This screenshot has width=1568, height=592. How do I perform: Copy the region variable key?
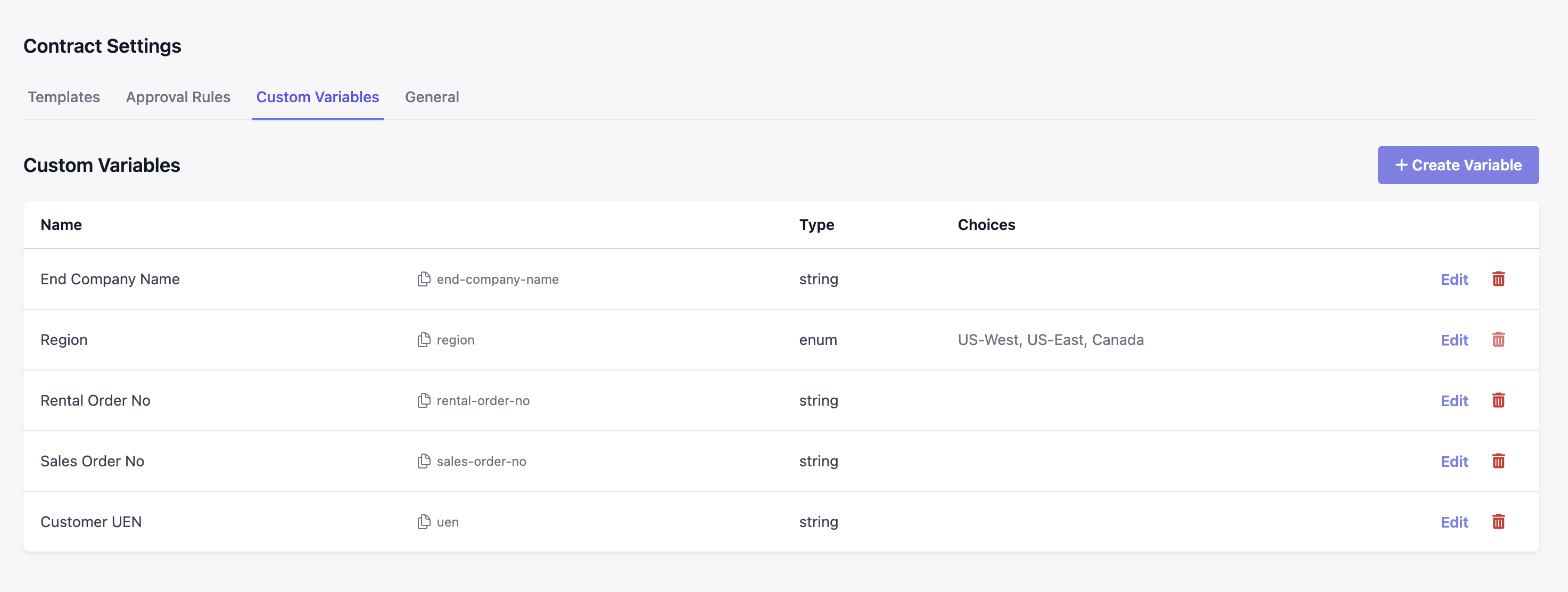click(424, 340)
